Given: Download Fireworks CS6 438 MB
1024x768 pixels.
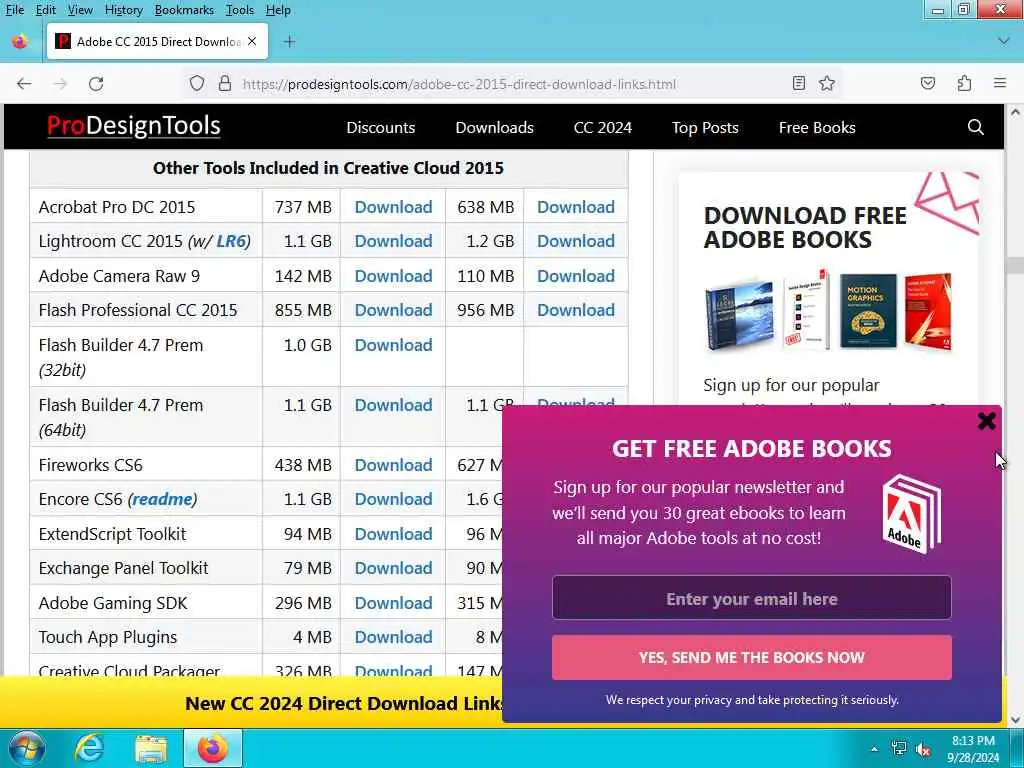Looking at the screenshot, I should (x=393, y=465).
